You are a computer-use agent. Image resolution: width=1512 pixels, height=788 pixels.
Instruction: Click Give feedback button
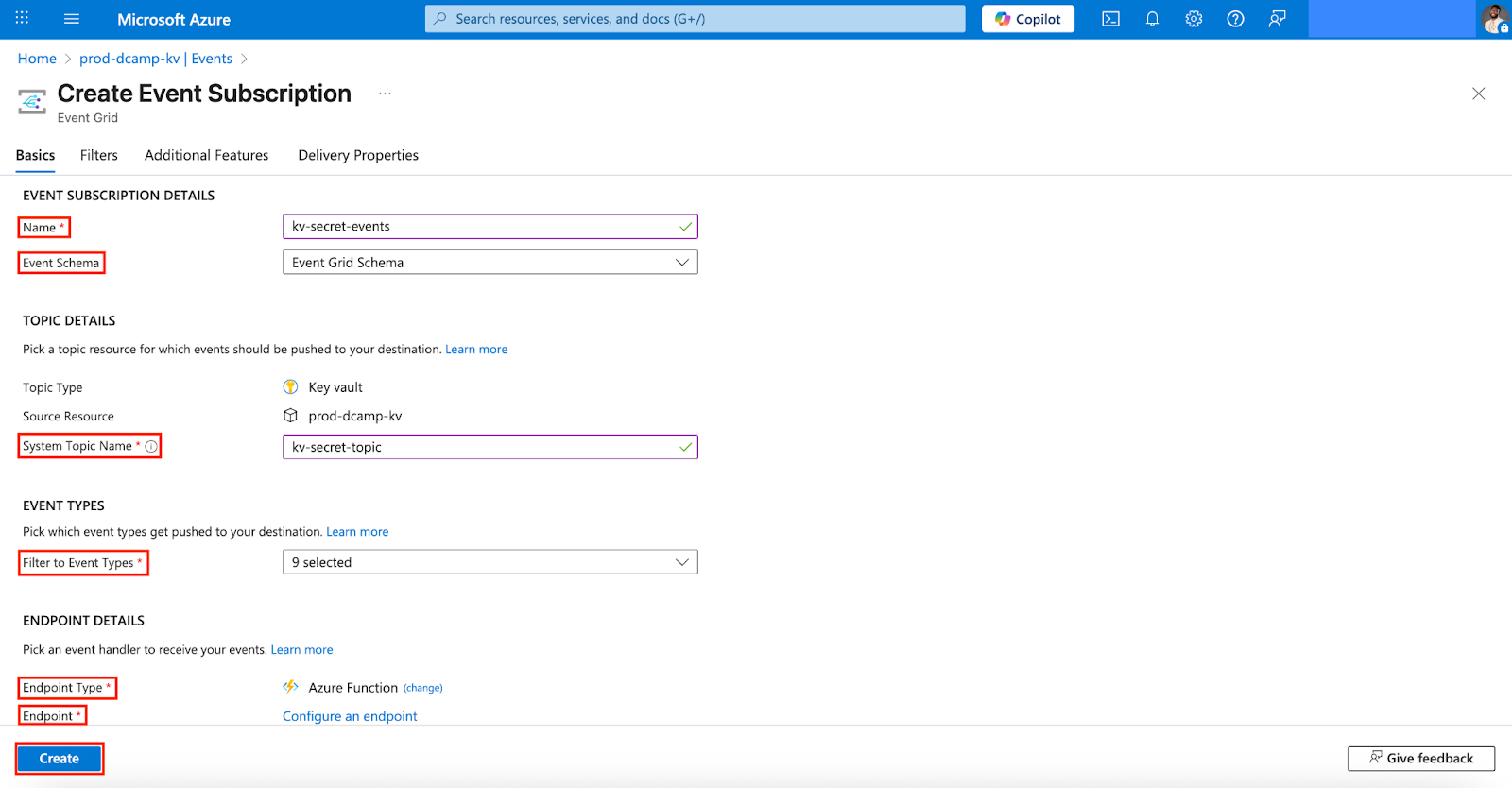click(1420, 759)
